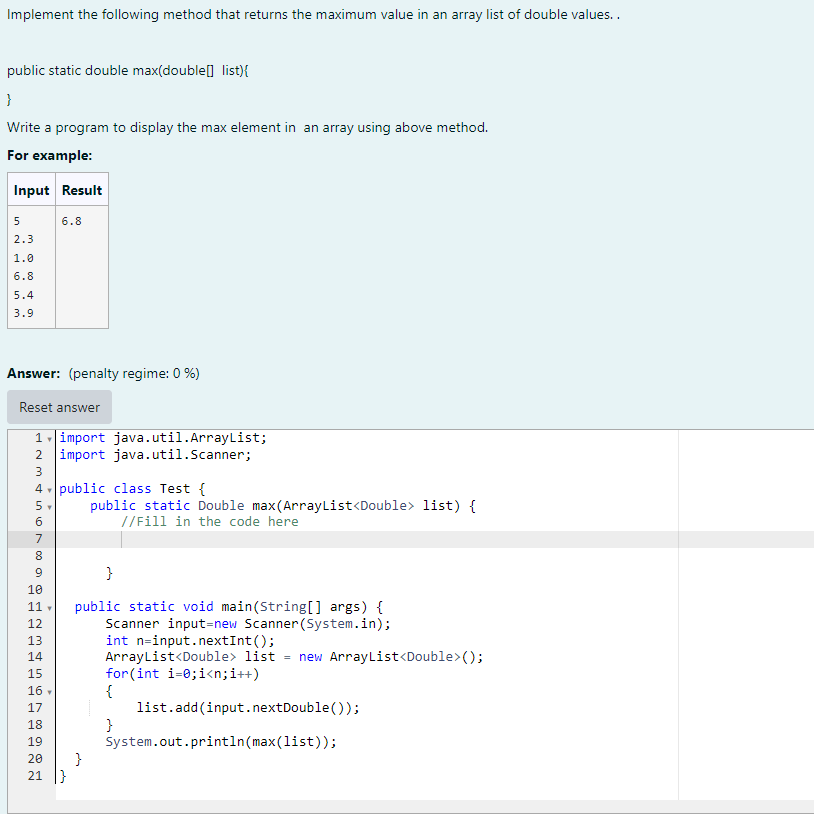Collapse the for-loop body fold on line 16

point(48,690)
